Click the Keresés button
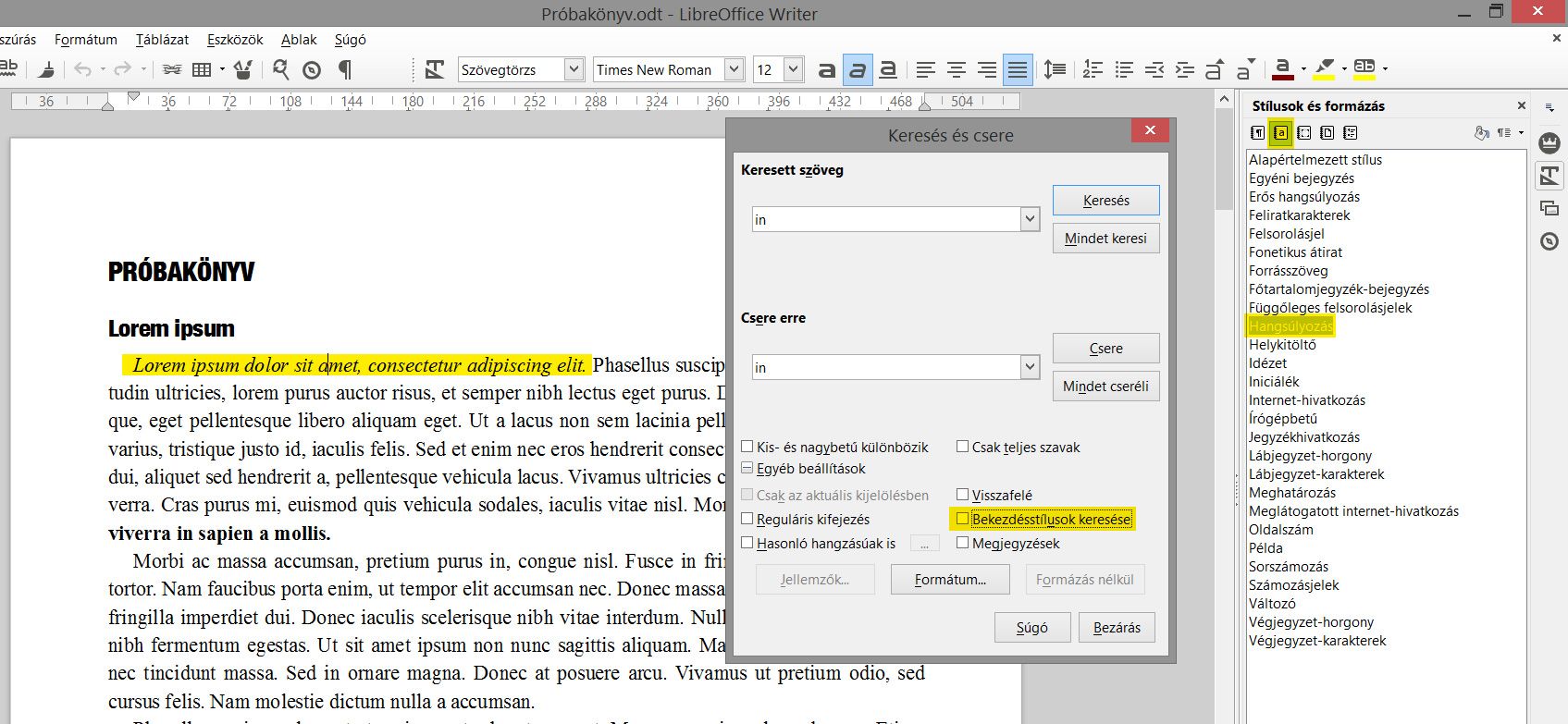Image resolution: width=1568 pixels, height=724 pixels. point(1106,201)
